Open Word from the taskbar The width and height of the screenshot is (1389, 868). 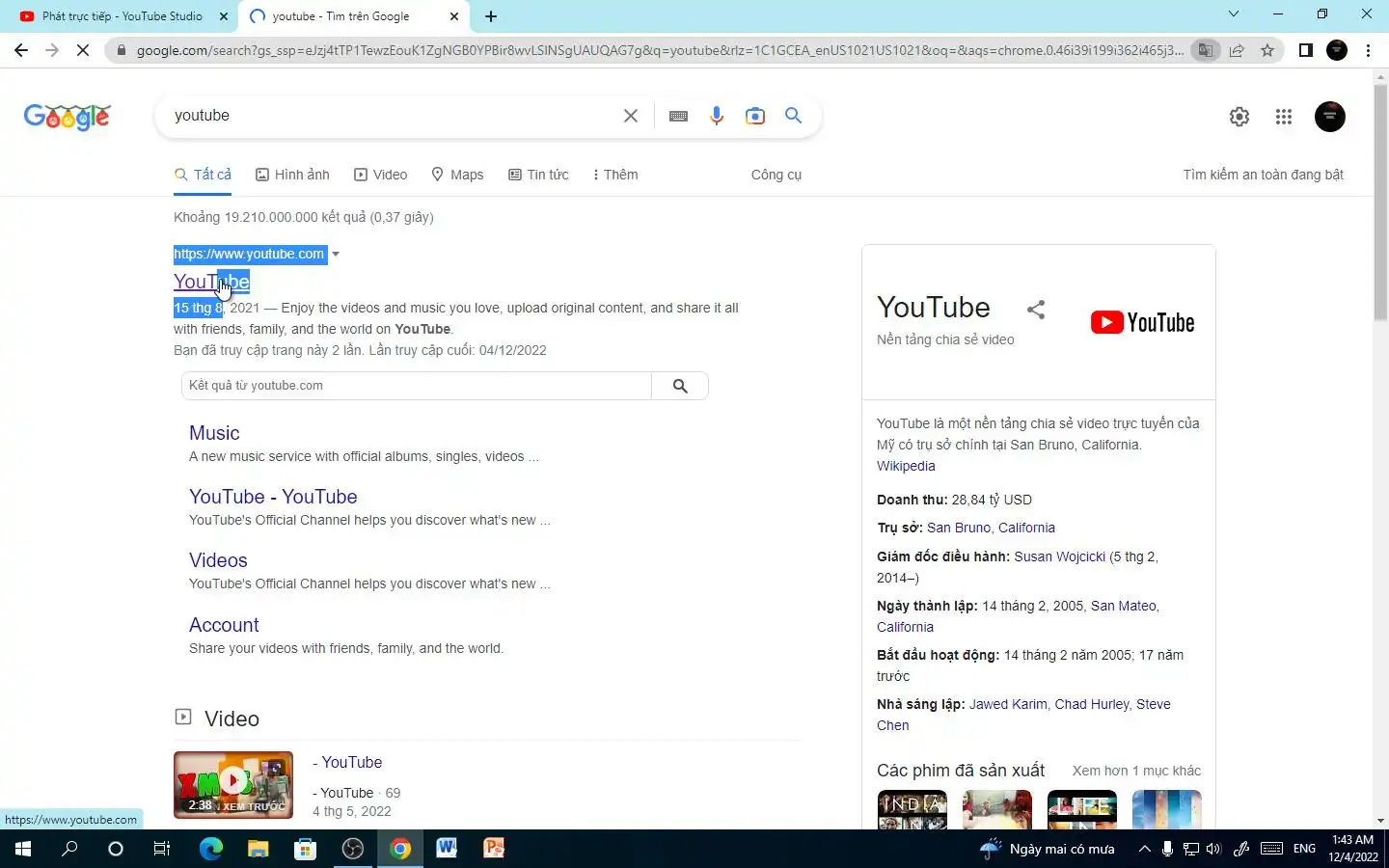[x=447, y=849]
